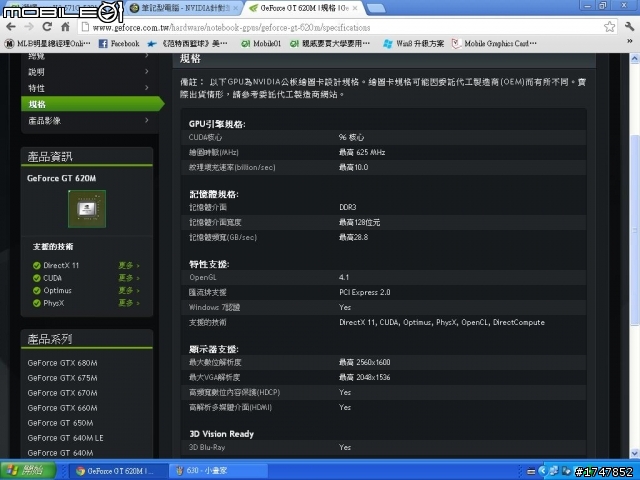640x480 pixels.
Task: Switch to 630 - 小畫家 taskbar window
Action: (219, 471)
